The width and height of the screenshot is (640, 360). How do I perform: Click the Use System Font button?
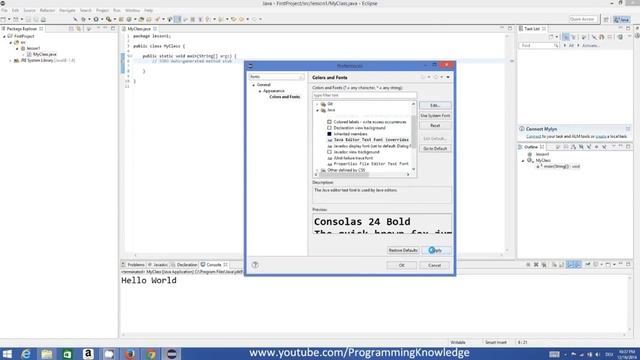(435, 116)
